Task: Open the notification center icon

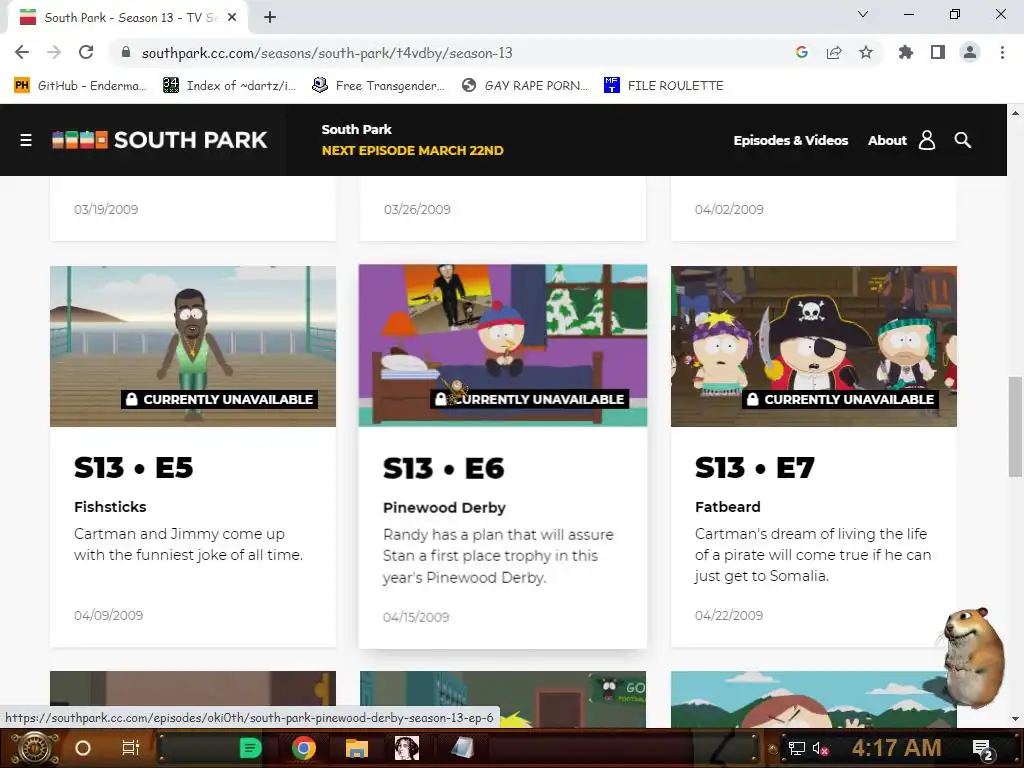Action: 983,749
